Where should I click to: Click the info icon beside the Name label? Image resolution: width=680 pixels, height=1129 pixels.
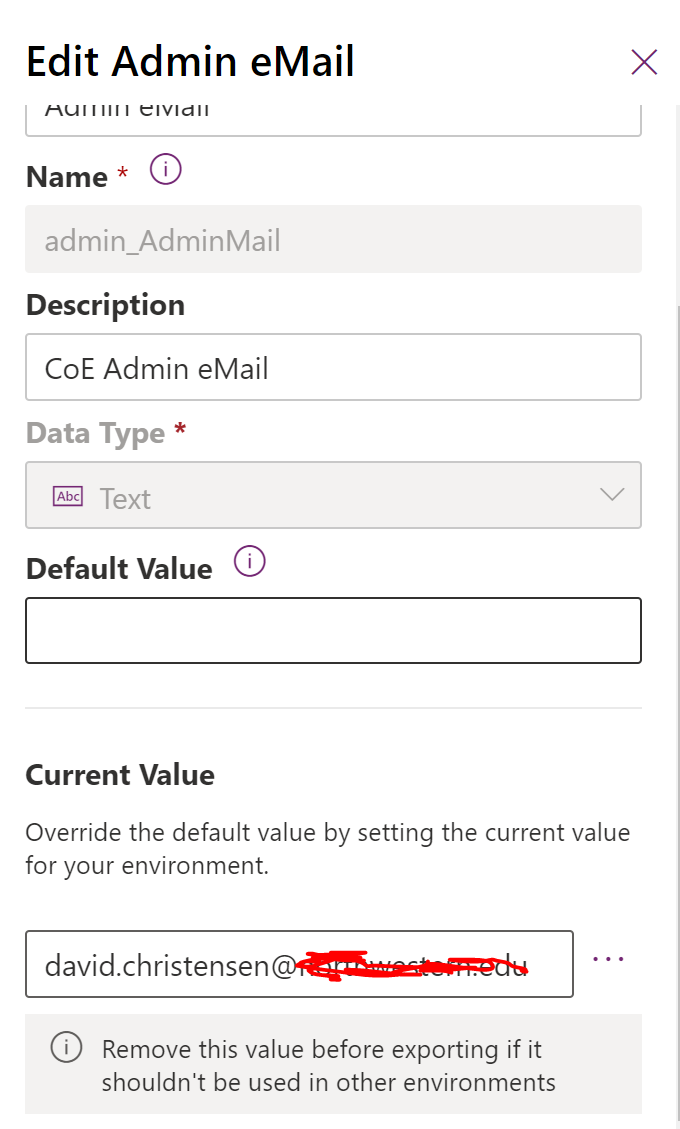point(165,169)
